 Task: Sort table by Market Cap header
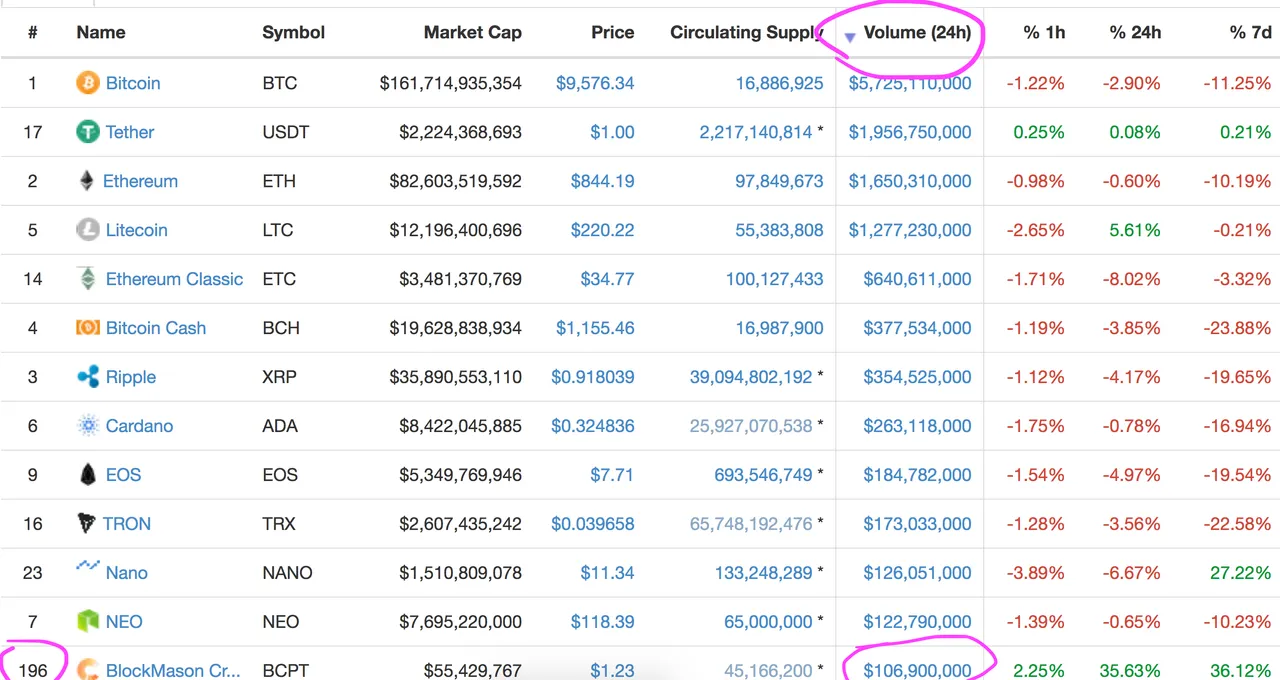point(473,32)
